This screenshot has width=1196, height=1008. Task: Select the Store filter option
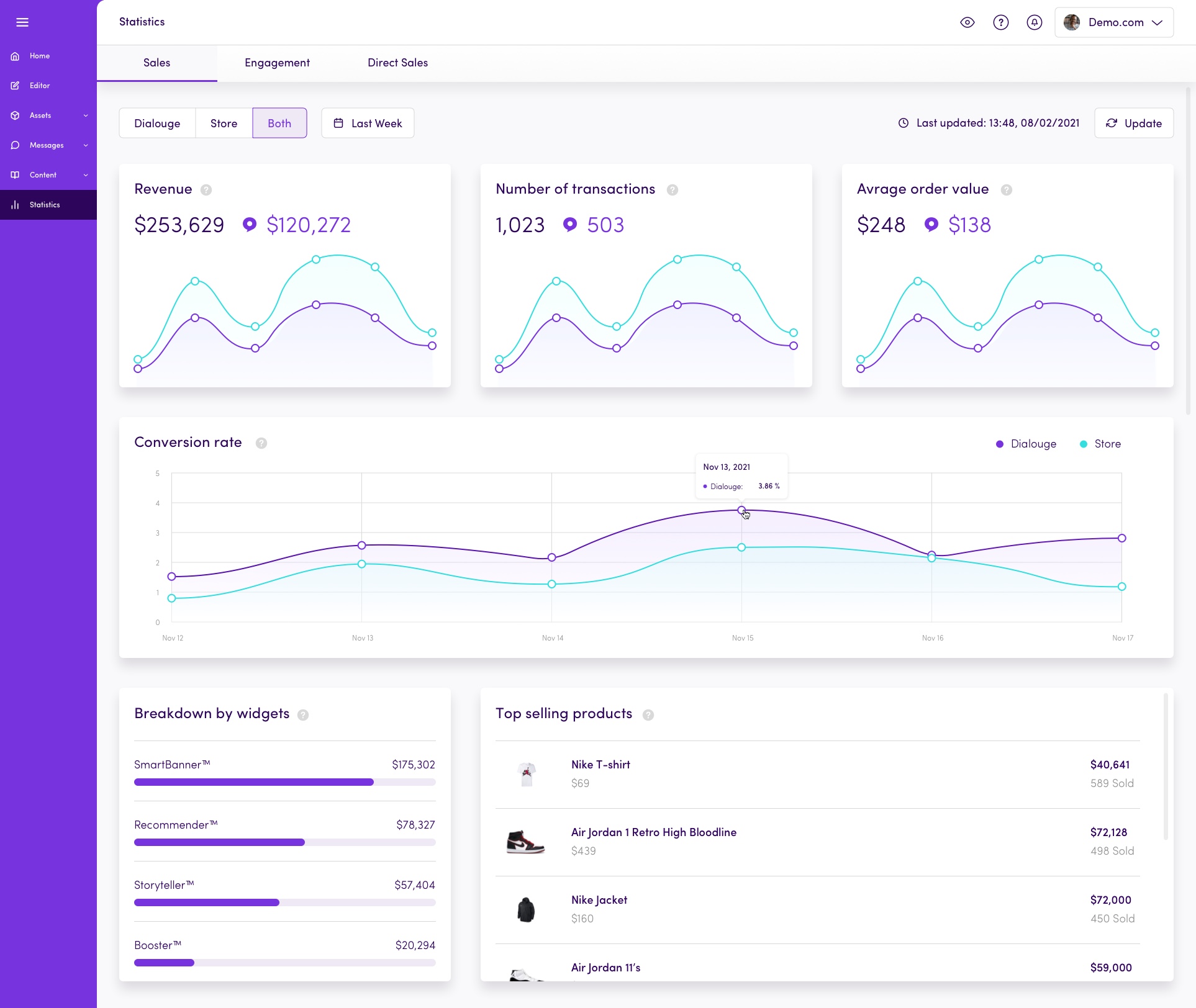point(224,123)
